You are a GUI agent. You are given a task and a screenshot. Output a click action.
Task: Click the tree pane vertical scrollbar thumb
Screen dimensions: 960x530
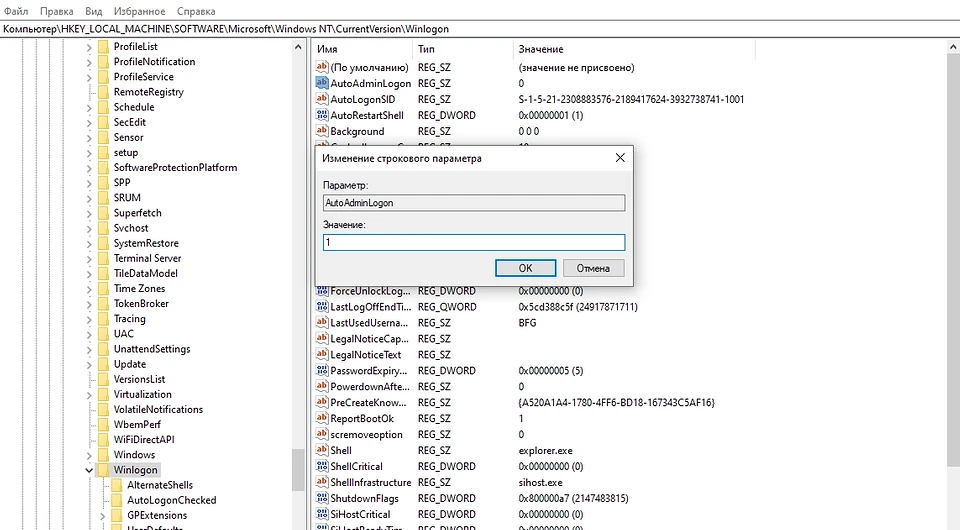[298, 470]
